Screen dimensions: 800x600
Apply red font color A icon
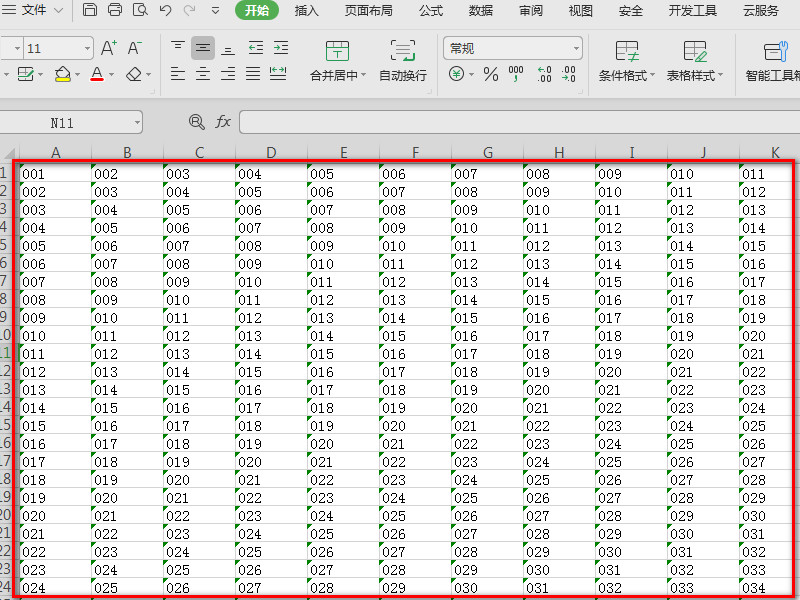click(x=97, y=74)
